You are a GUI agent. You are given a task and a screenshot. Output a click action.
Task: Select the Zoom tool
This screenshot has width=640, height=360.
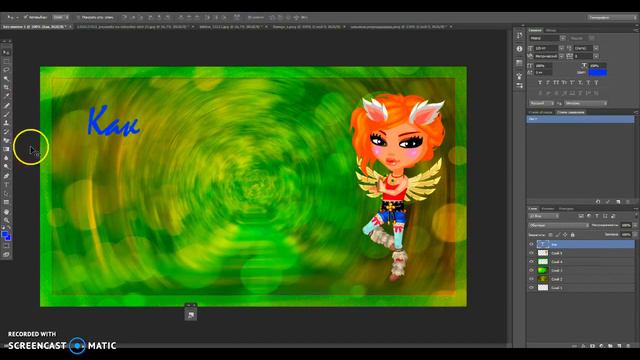coord(6,220)
